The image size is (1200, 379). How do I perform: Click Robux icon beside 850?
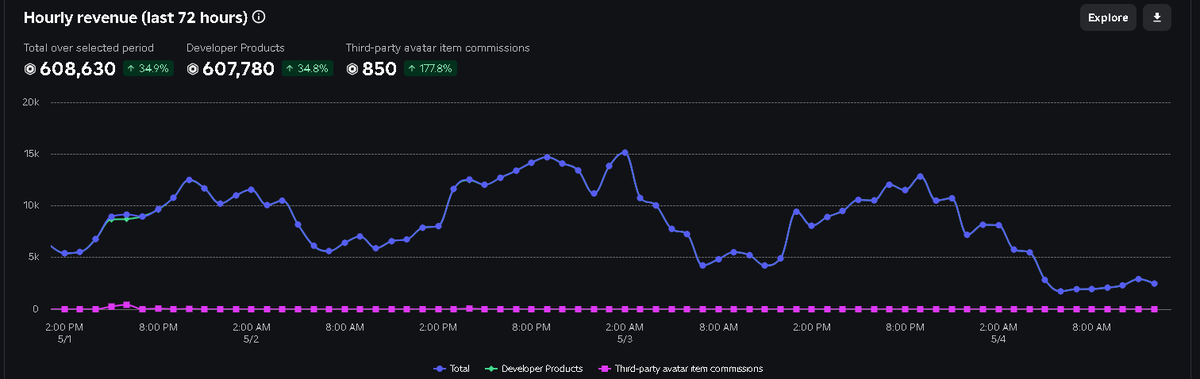pos(353,69)
